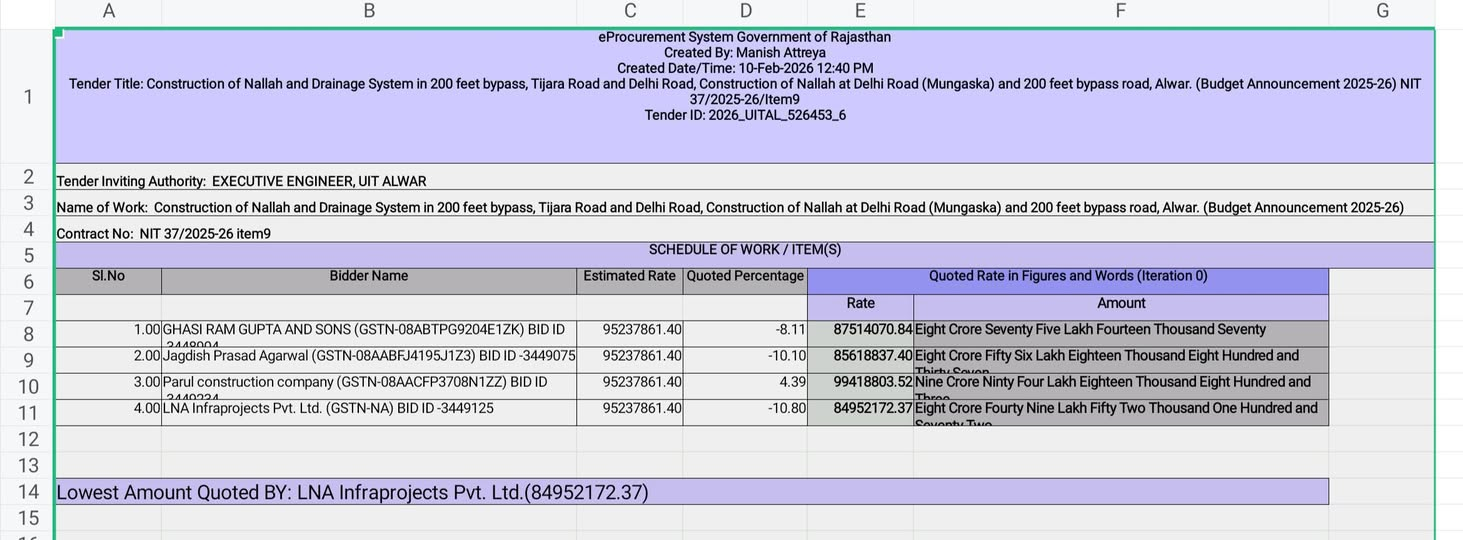Select column B header

point(369,11)
